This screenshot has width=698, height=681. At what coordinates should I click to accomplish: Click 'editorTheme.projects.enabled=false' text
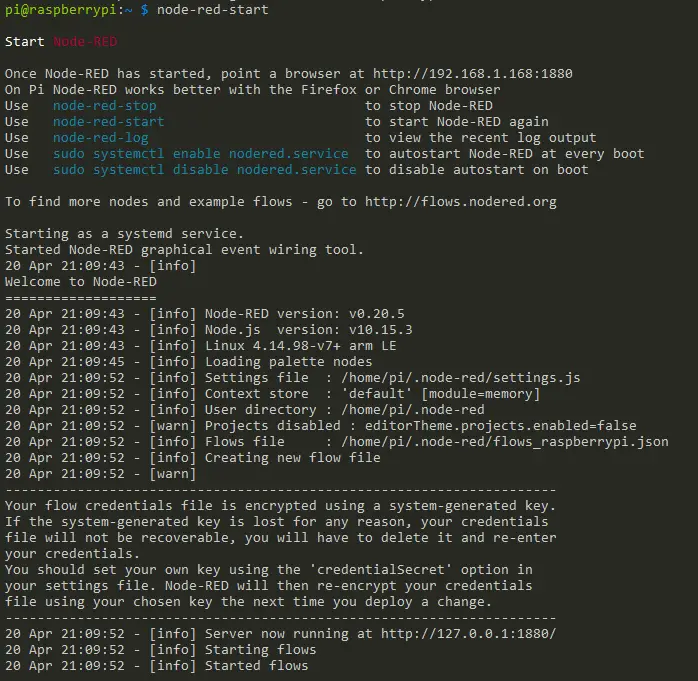[501, 426]
